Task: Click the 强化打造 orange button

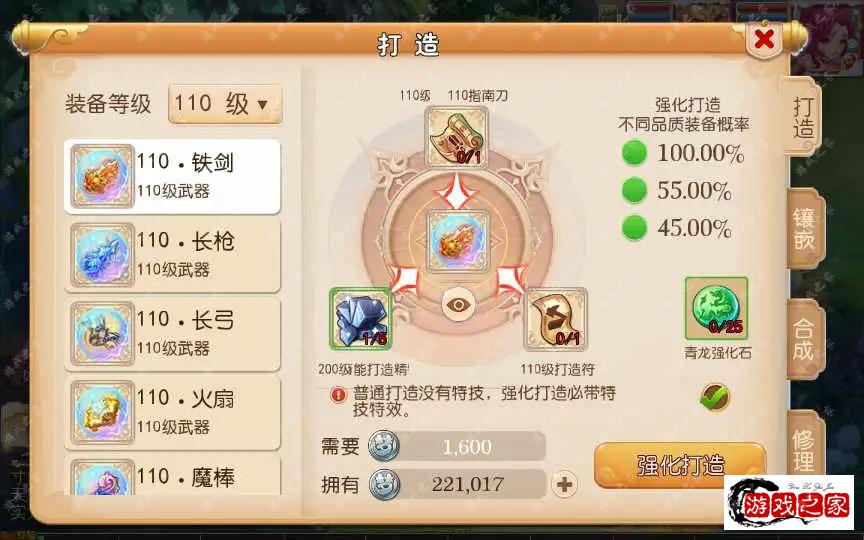Action: click(680, 466)
